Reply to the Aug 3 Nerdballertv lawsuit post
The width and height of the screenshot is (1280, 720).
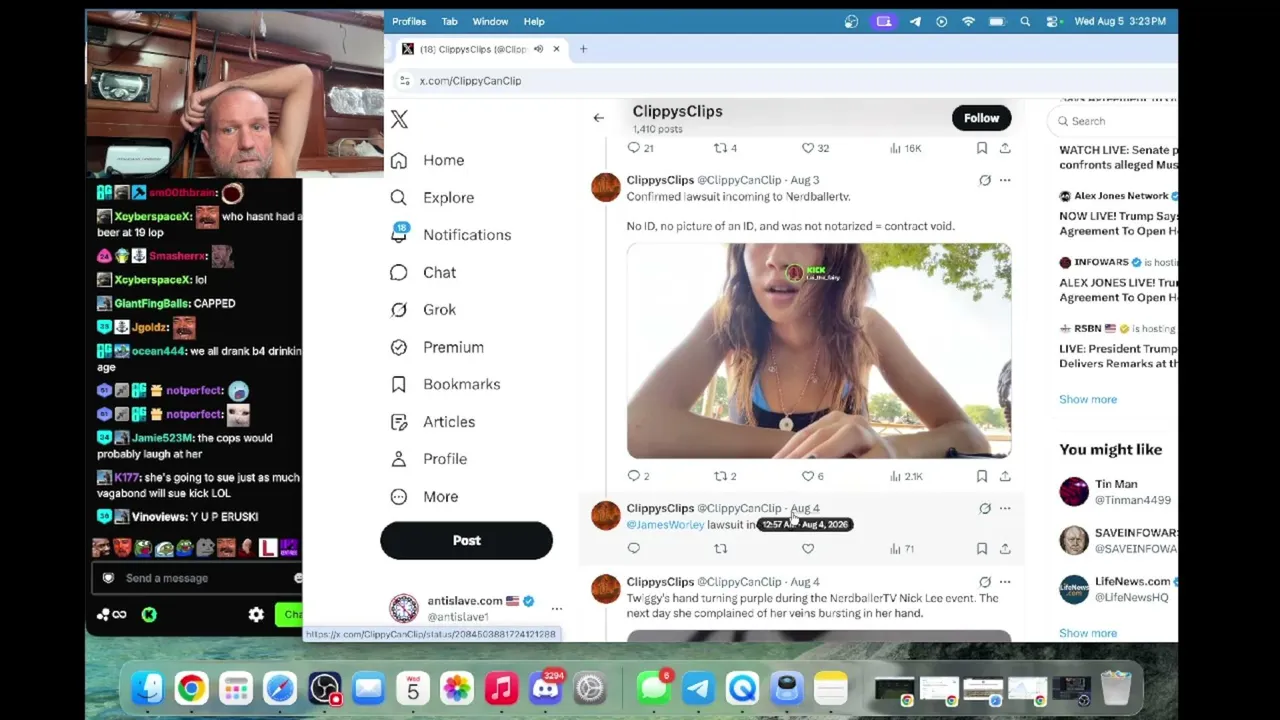tap(633, 476)
